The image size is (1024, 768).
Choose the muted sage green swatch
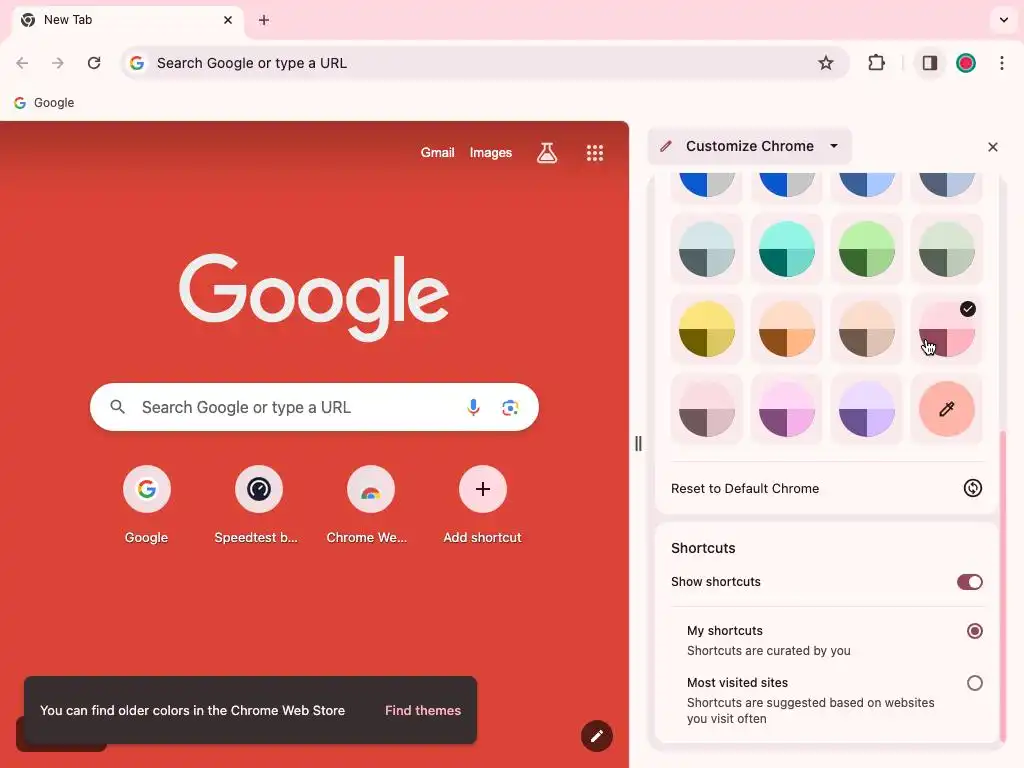947,249
